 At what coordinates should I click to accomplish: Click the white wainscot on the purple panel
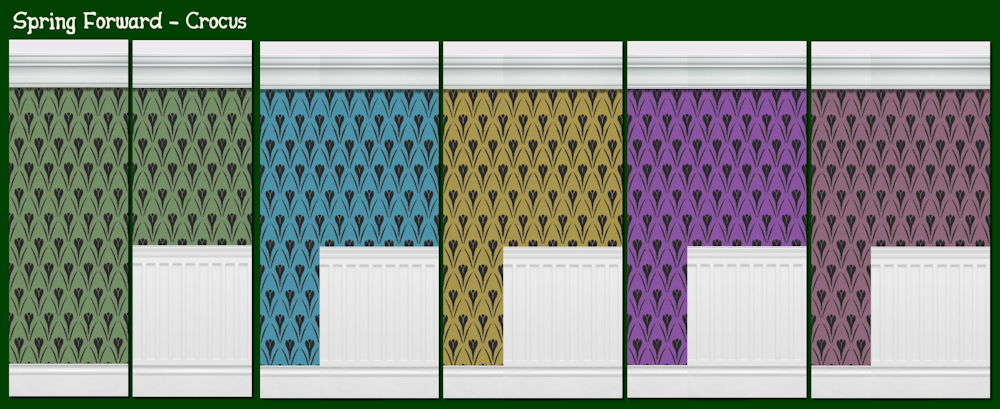746,307
